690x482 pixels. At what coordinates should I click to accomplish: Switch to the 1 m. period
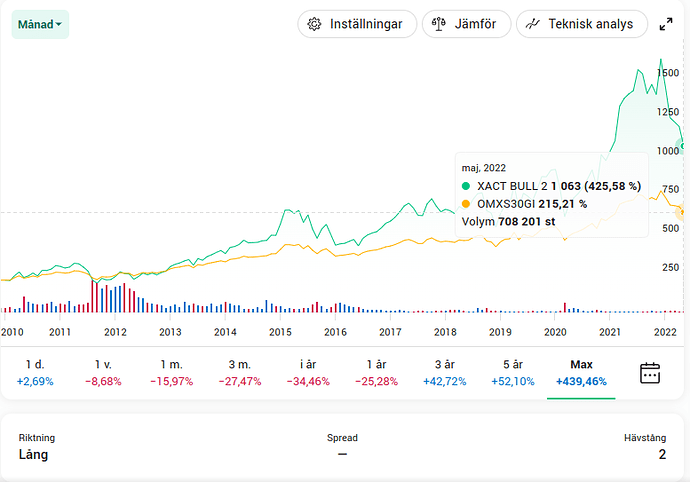coord(172,373)
